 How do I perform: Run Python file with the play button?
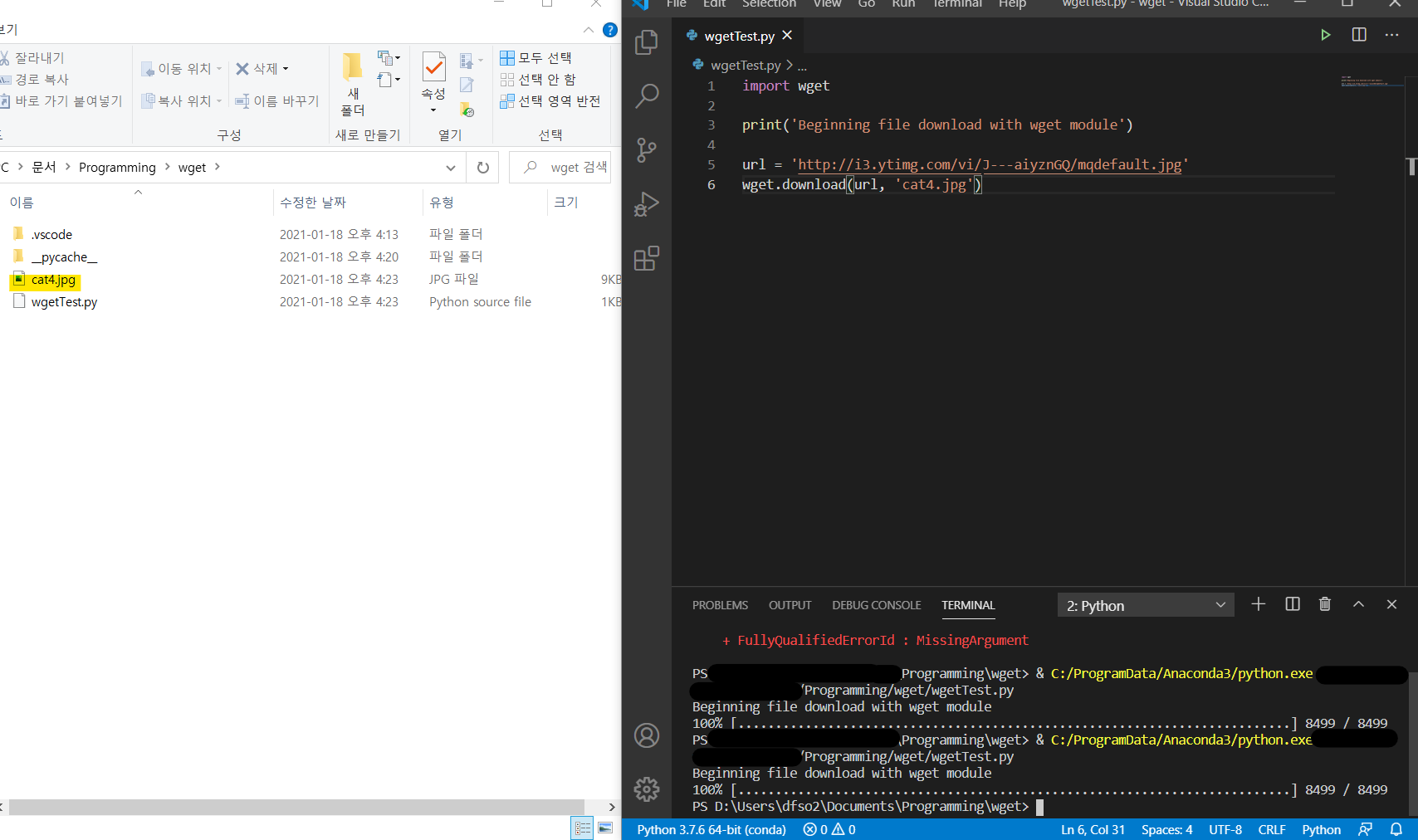pos(1325,35)
